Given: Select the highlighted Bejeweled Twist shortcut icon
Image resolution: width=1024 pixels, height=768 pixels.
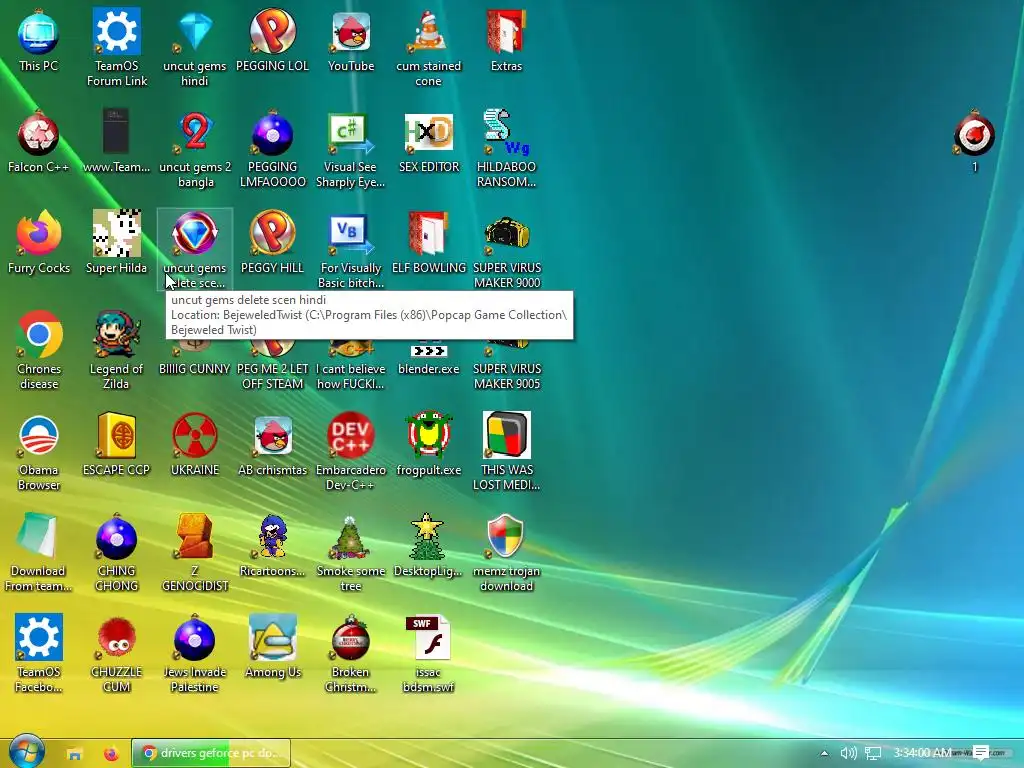Looking at the screenshot, I should (x=195, y=234).
